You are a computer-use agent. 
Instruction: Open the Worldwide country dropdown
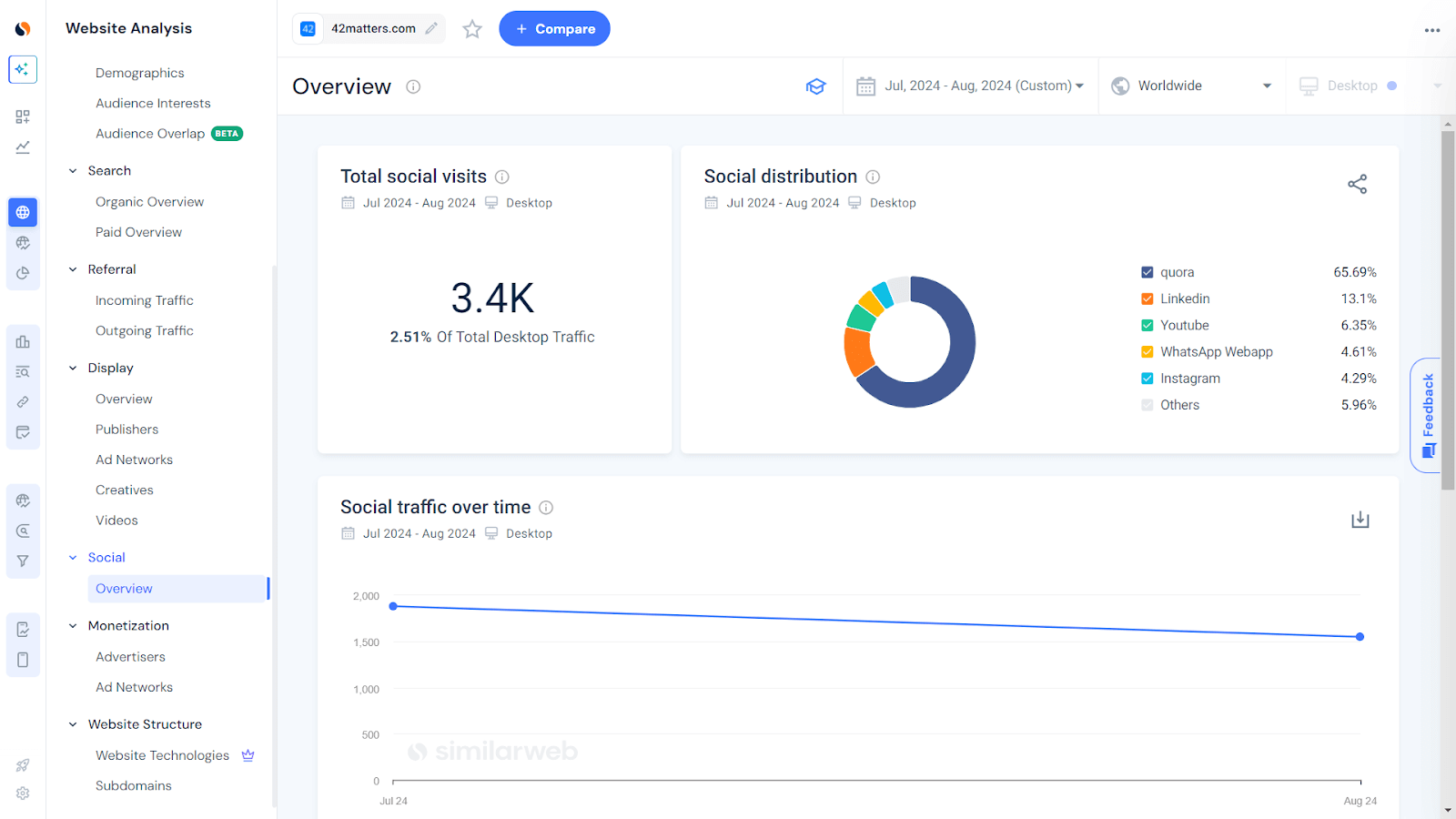tap(1191, 86)
